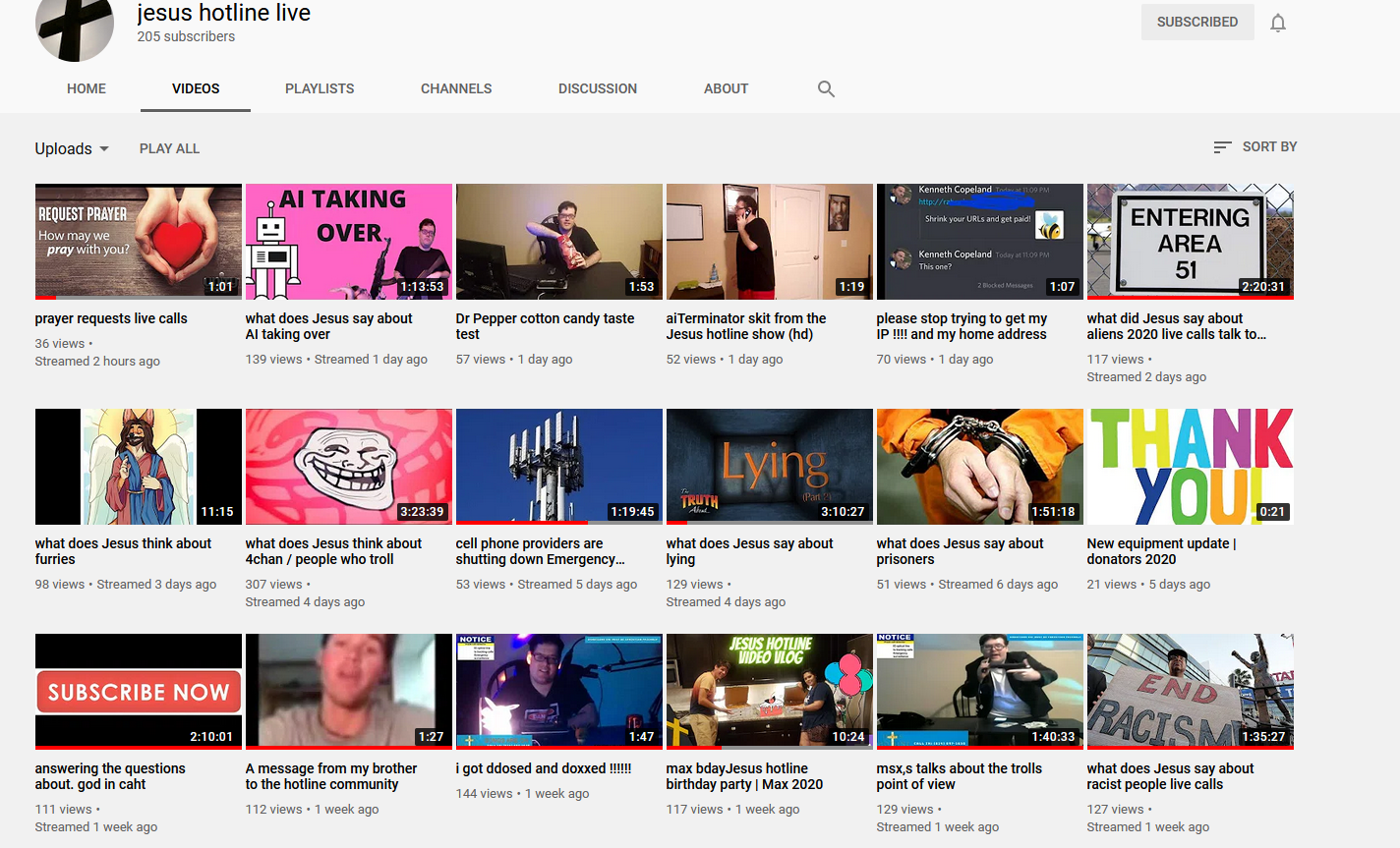
Task: Click the troll face thumbnail
Action: pos(349,467)
